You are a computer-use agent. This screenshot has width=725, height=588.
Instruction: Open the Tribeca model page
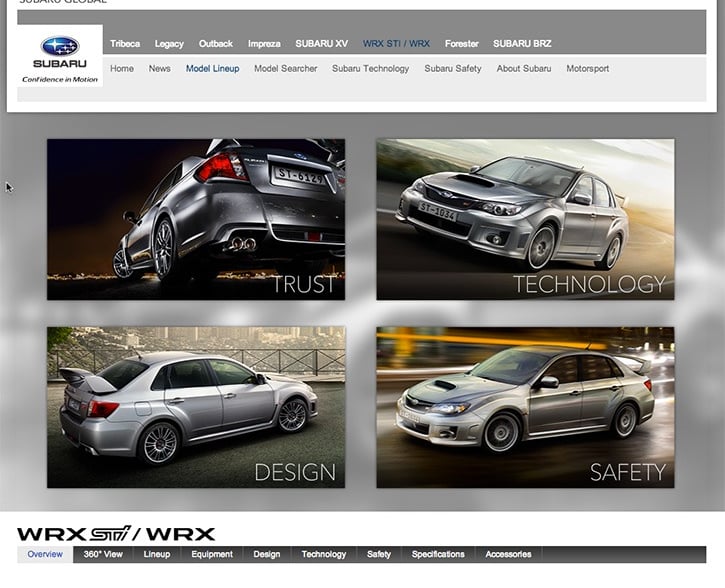coord(125,44)
